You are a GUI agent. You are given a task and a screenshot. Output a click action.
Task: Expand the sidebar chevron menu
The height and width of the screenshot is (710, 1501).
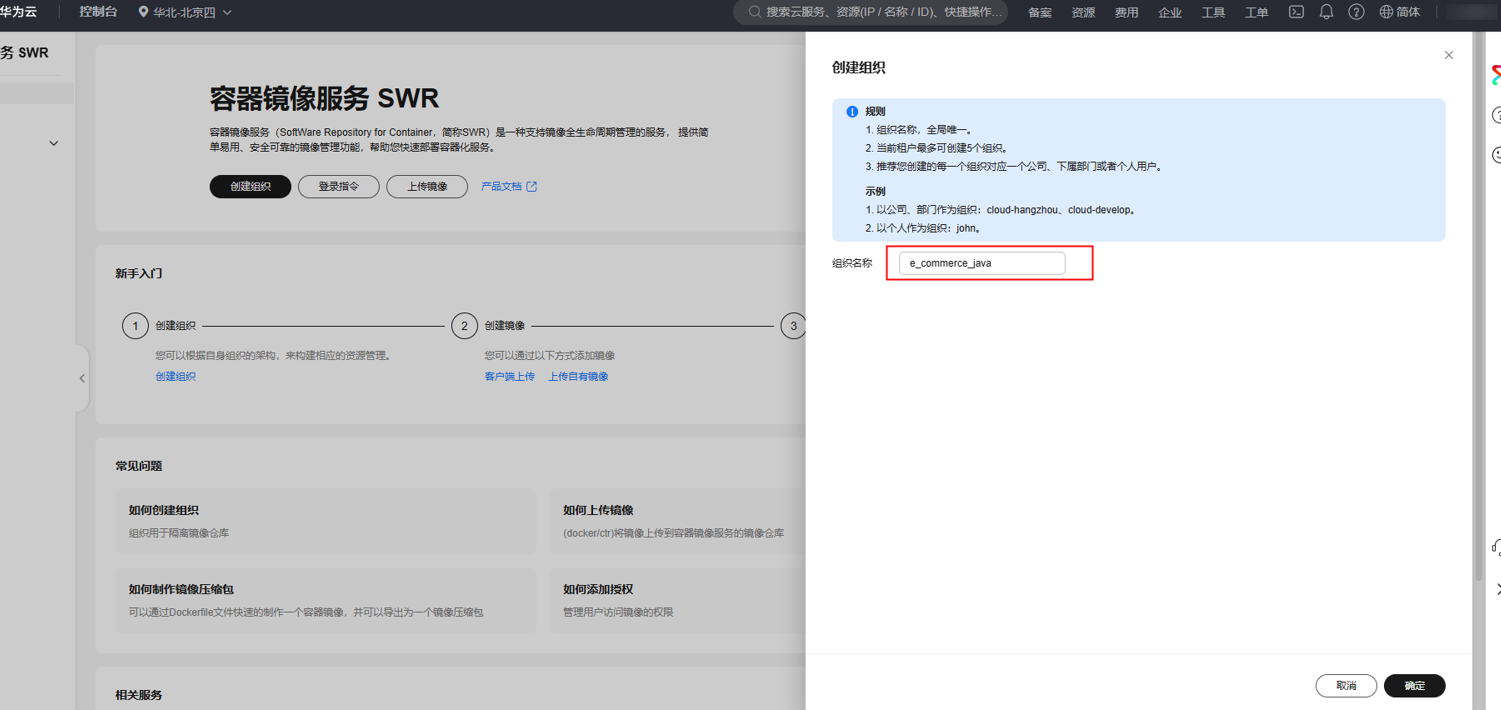[54, 143]
